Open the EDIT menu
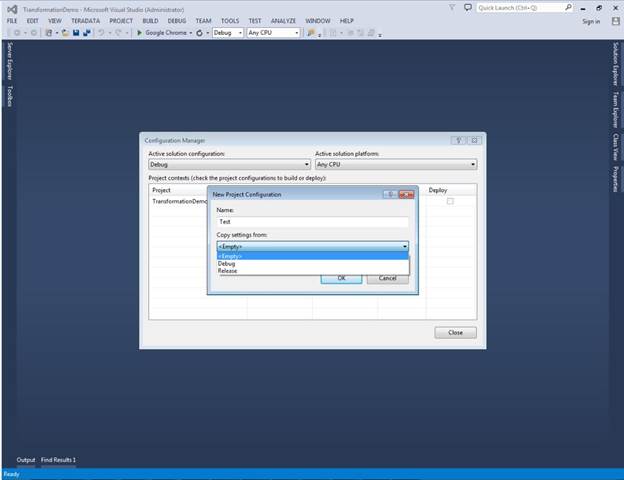Image resolution: width=624 pixels, height=480 pixels. pyautogui.click(x=33, y=21)
